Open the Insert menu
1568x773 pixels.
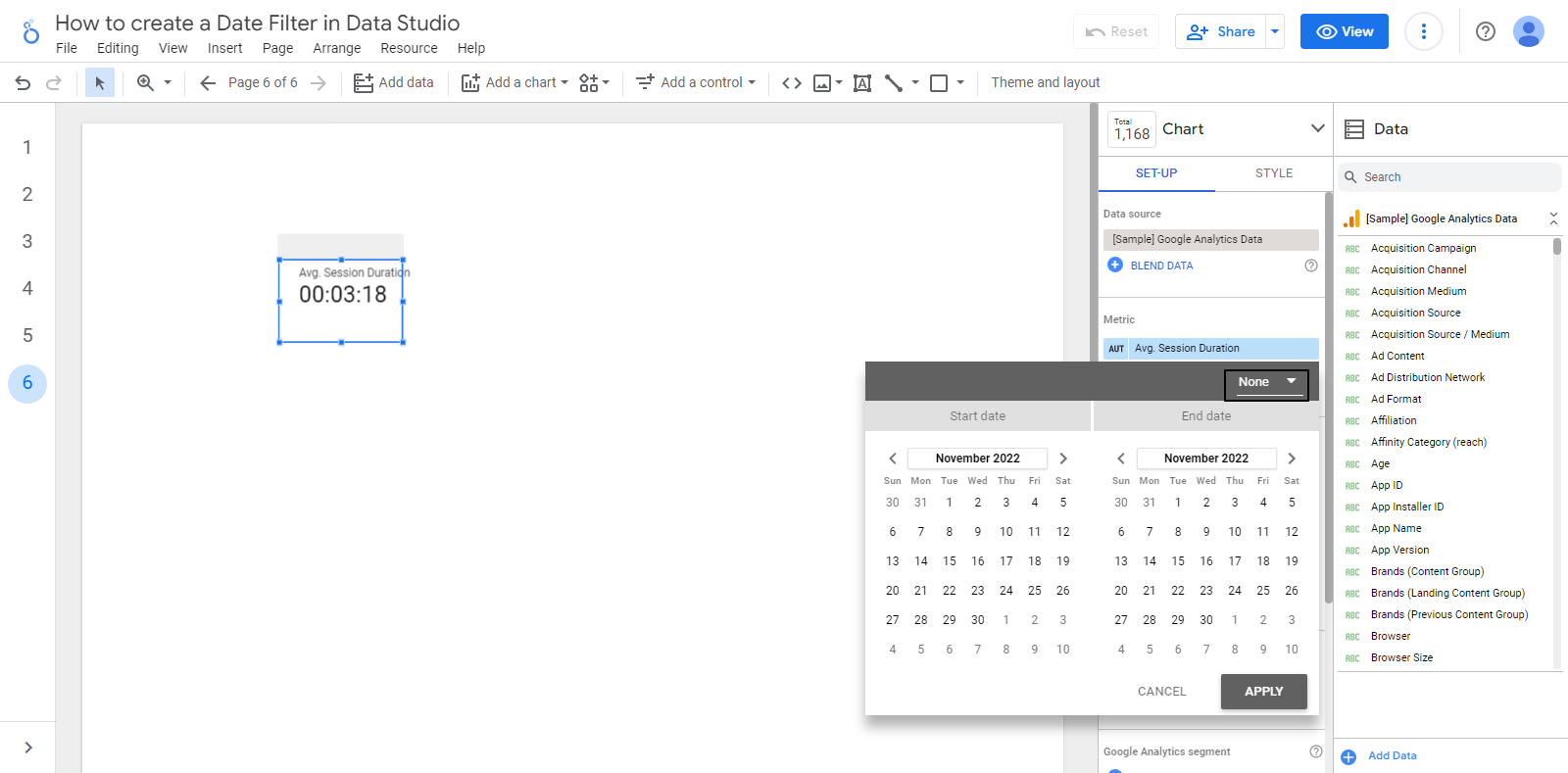(224, 48)
